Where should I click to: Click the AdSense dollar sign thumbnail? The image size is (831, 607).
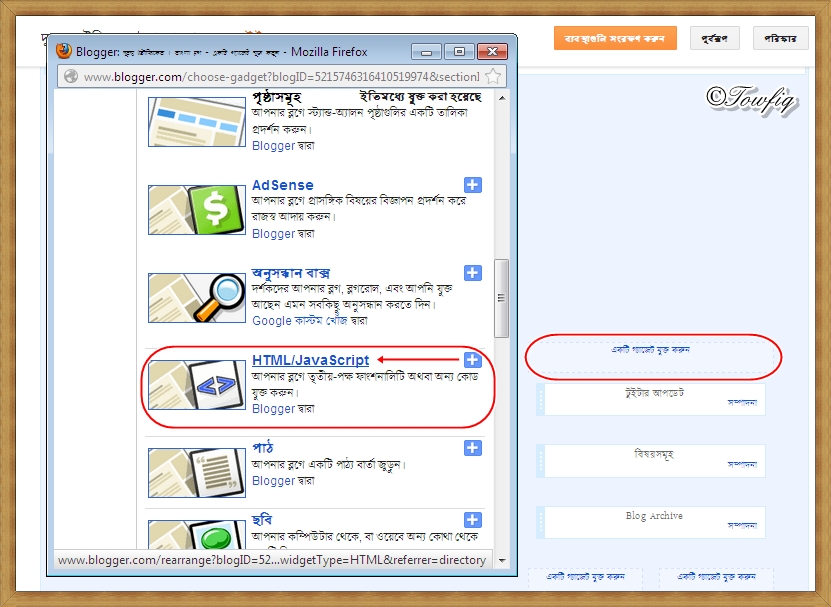197,209
